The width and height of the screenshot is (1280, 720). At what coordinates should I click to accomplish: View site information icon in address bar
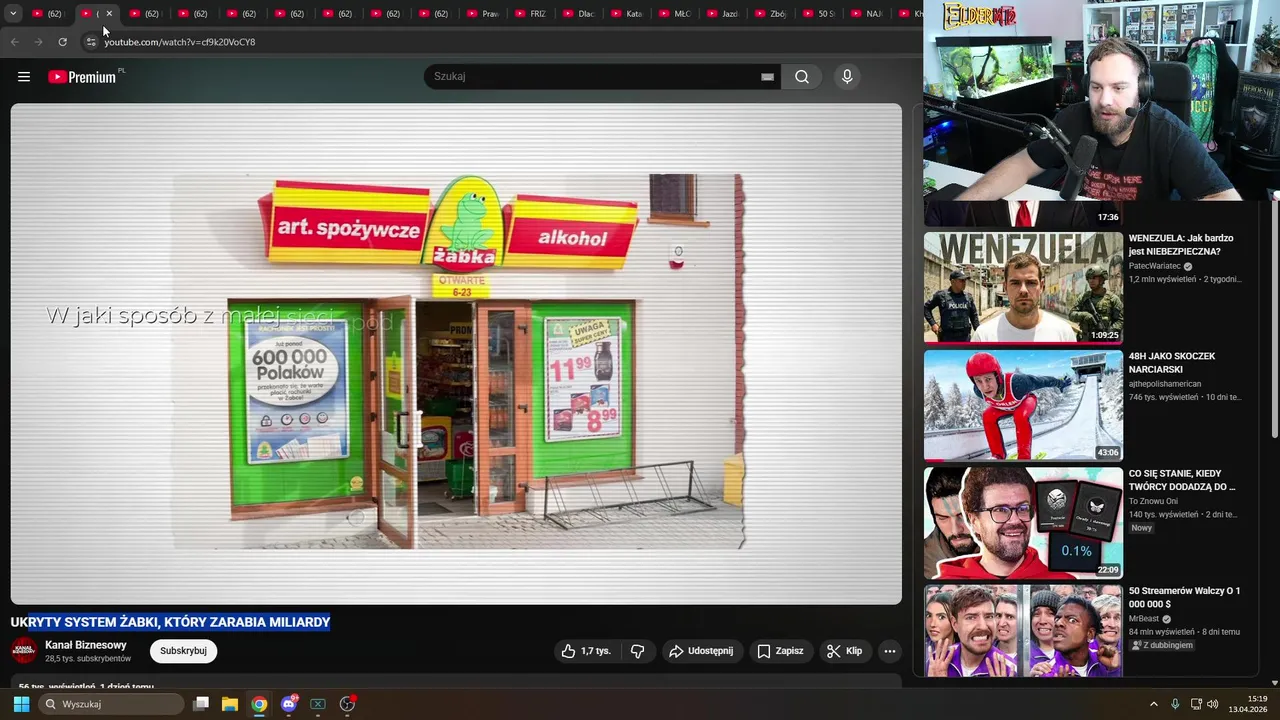click(91, 42)
